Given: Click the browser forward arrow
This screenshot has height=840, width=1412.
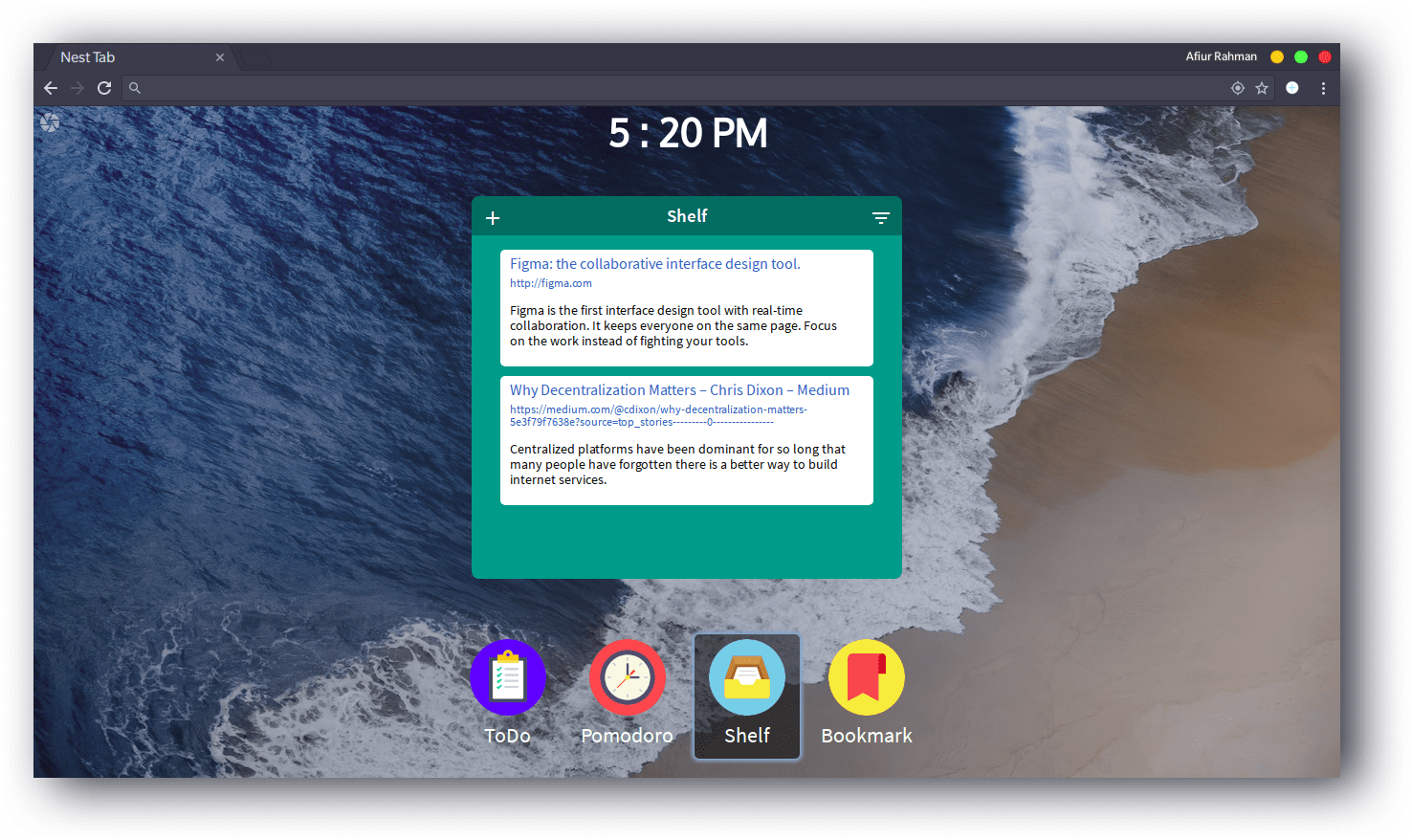Looking at the screenshot, I should click(77, 88).
